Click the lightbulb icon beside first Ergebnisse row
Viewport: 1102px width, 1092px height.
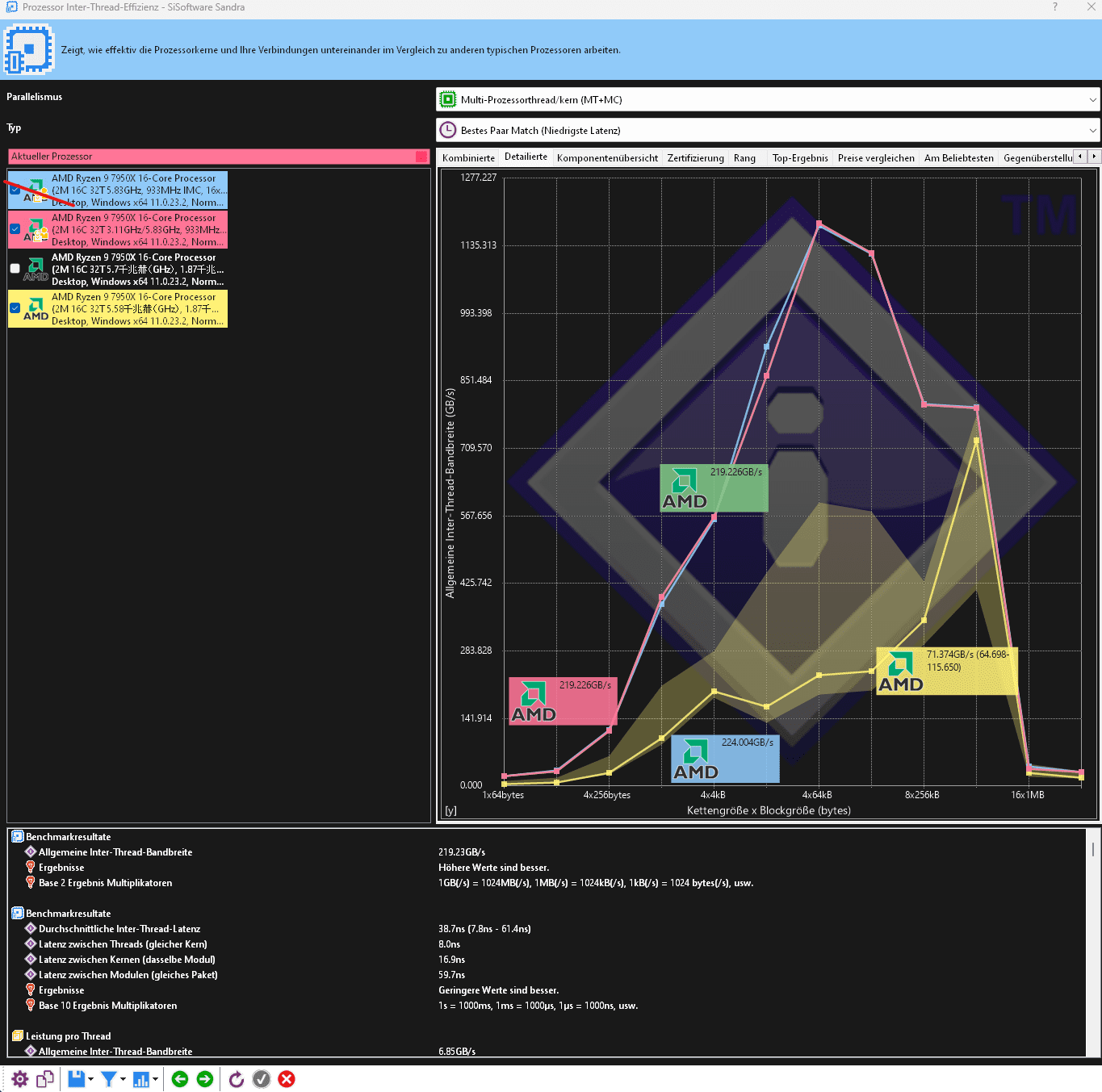coord(31,868)
